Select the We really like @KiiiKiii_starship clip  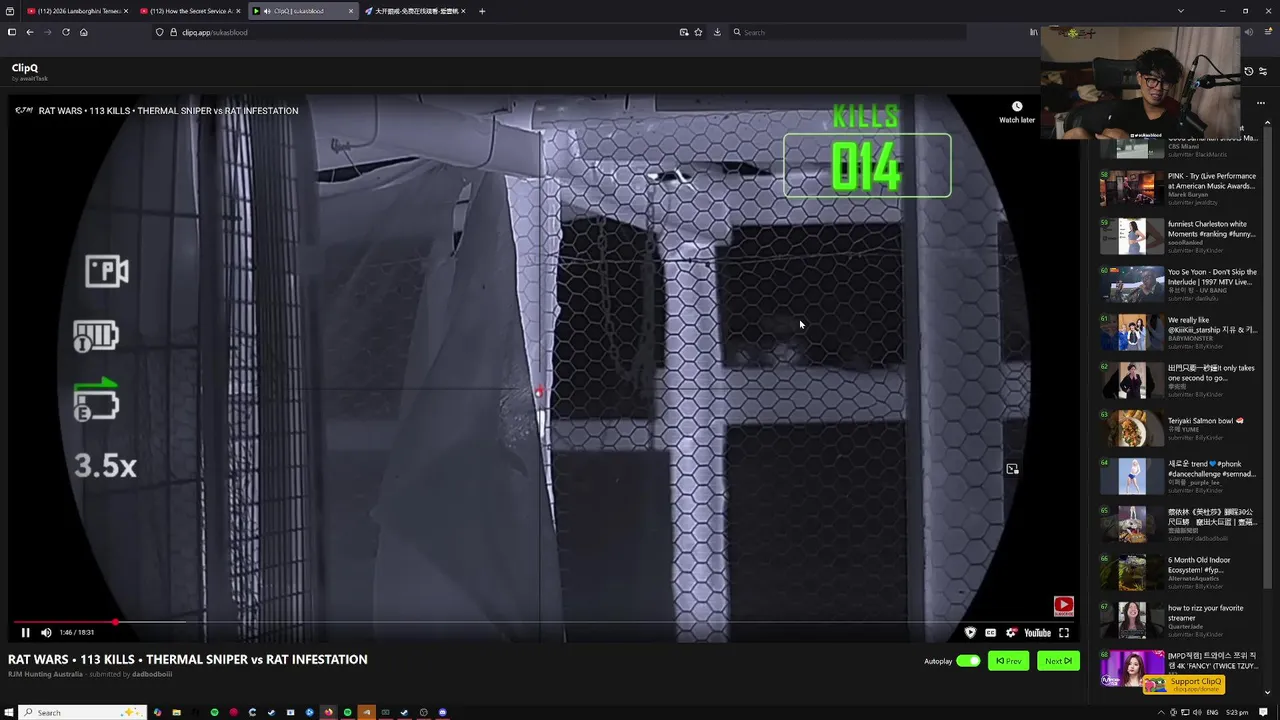(x=1178, y=331)
